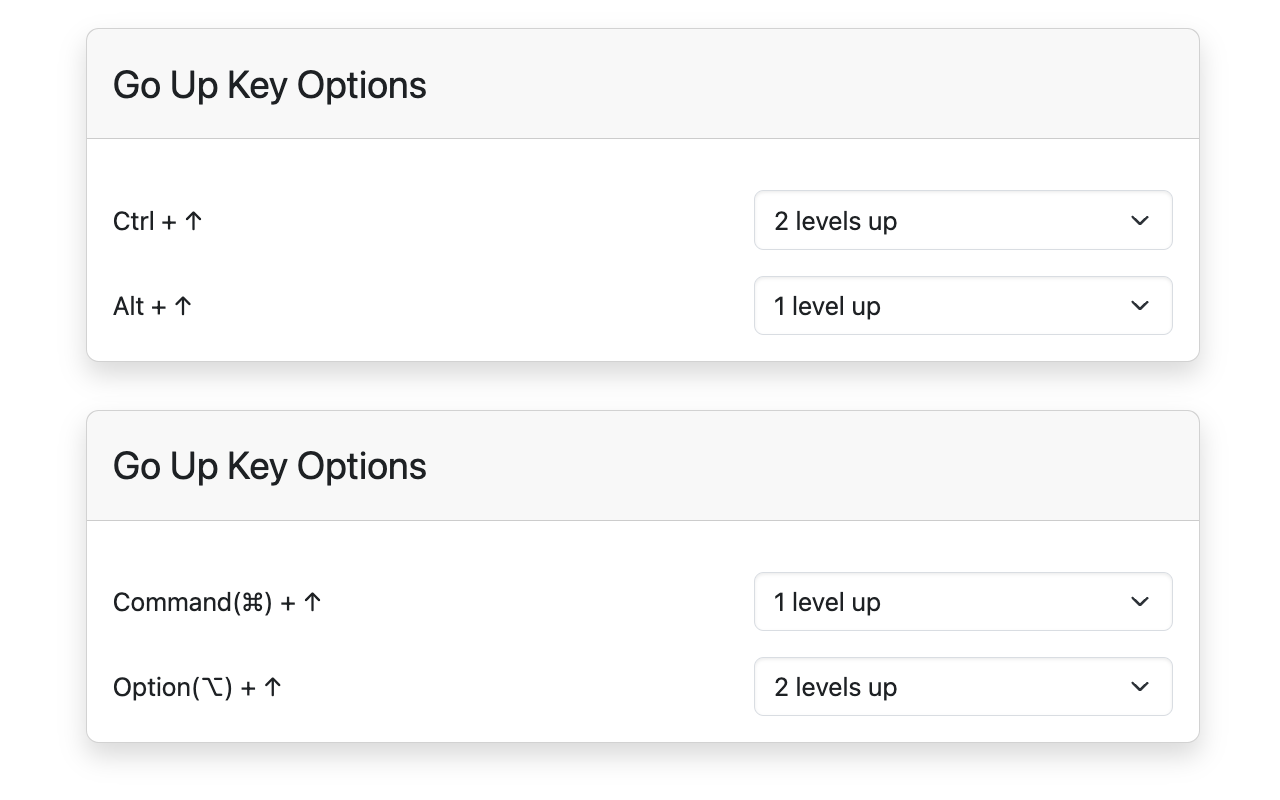This screenshot has height=800, width=1280.
Task: Click the Go Up Key Options heading above Ctrl
Action: click(270, 85)
